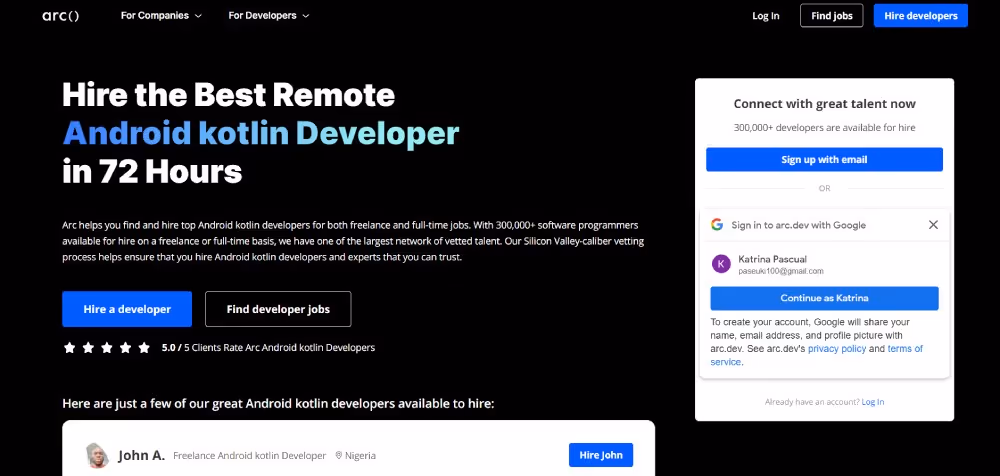
Task: Click the third rating star
Action: (107, 348)
